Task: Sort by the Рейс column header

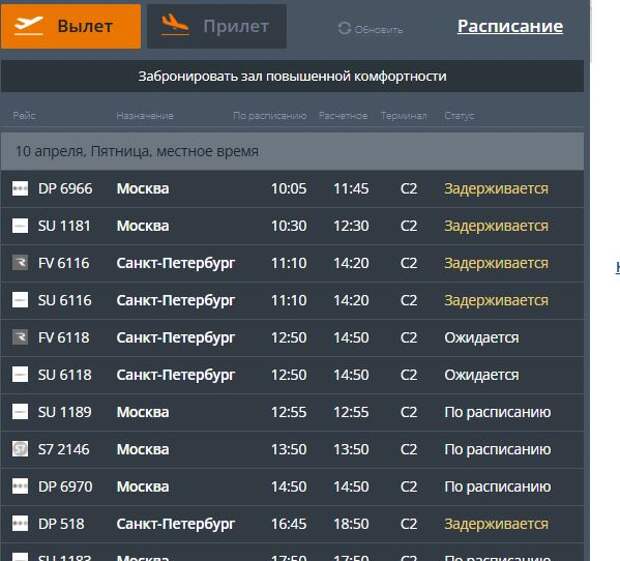Action: 24,116
